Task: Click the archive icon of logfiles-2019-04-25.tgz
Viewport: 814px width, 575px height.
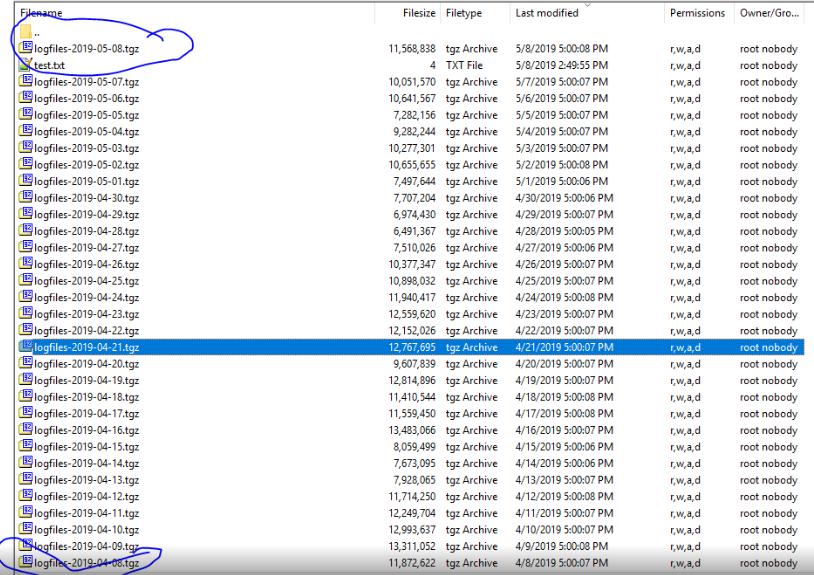Action: [25, 280]
